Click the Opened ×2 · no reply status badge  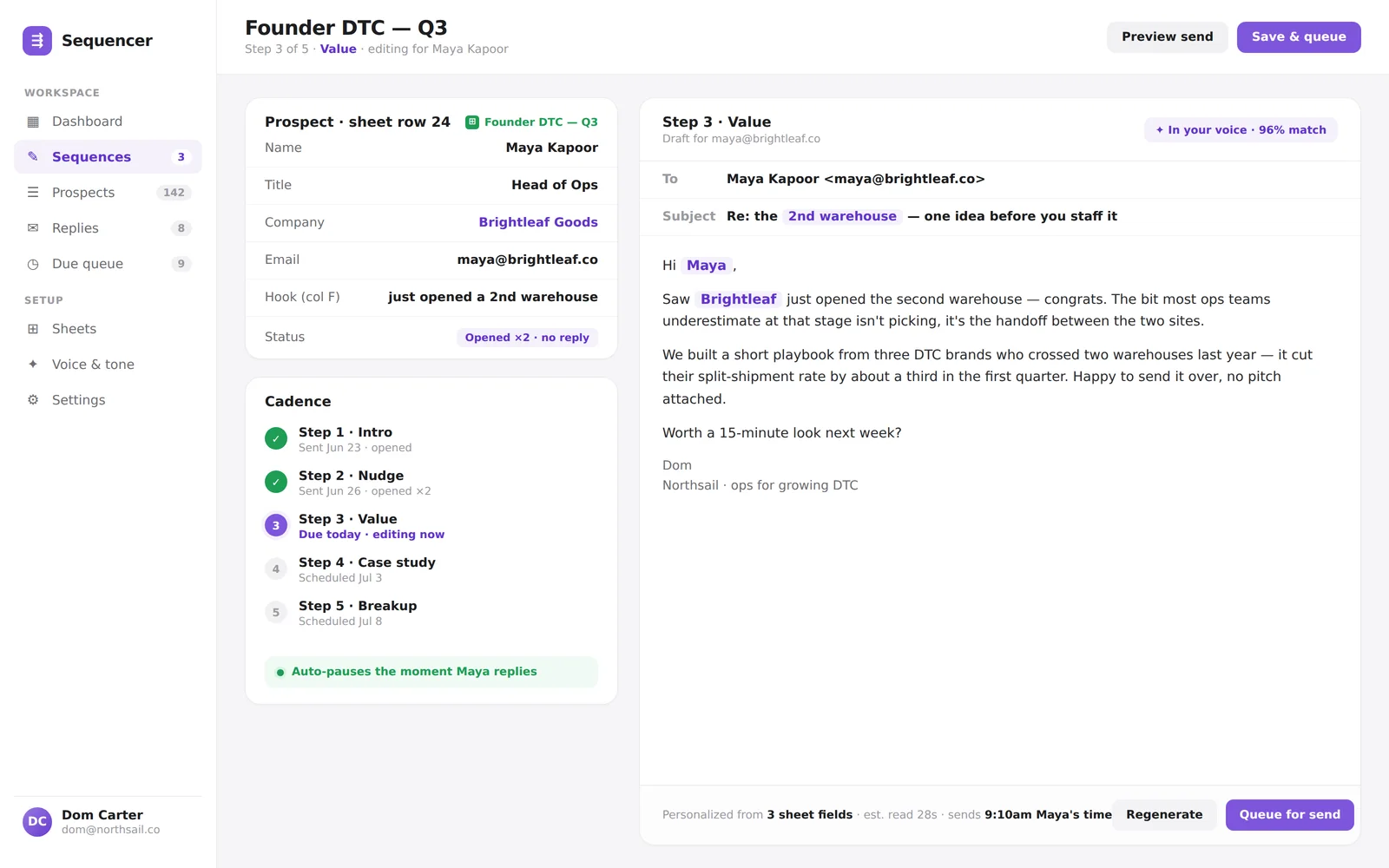pyautogui.click(x=527, y=338)
